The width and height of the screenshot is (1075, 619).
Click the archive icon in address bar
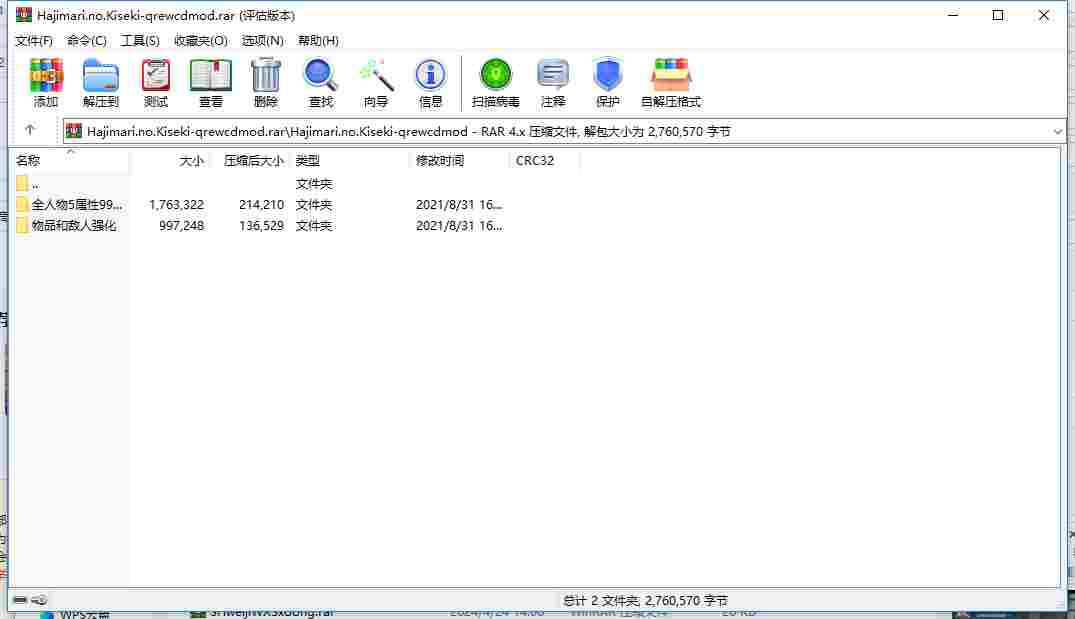click(x=74, y=131)
